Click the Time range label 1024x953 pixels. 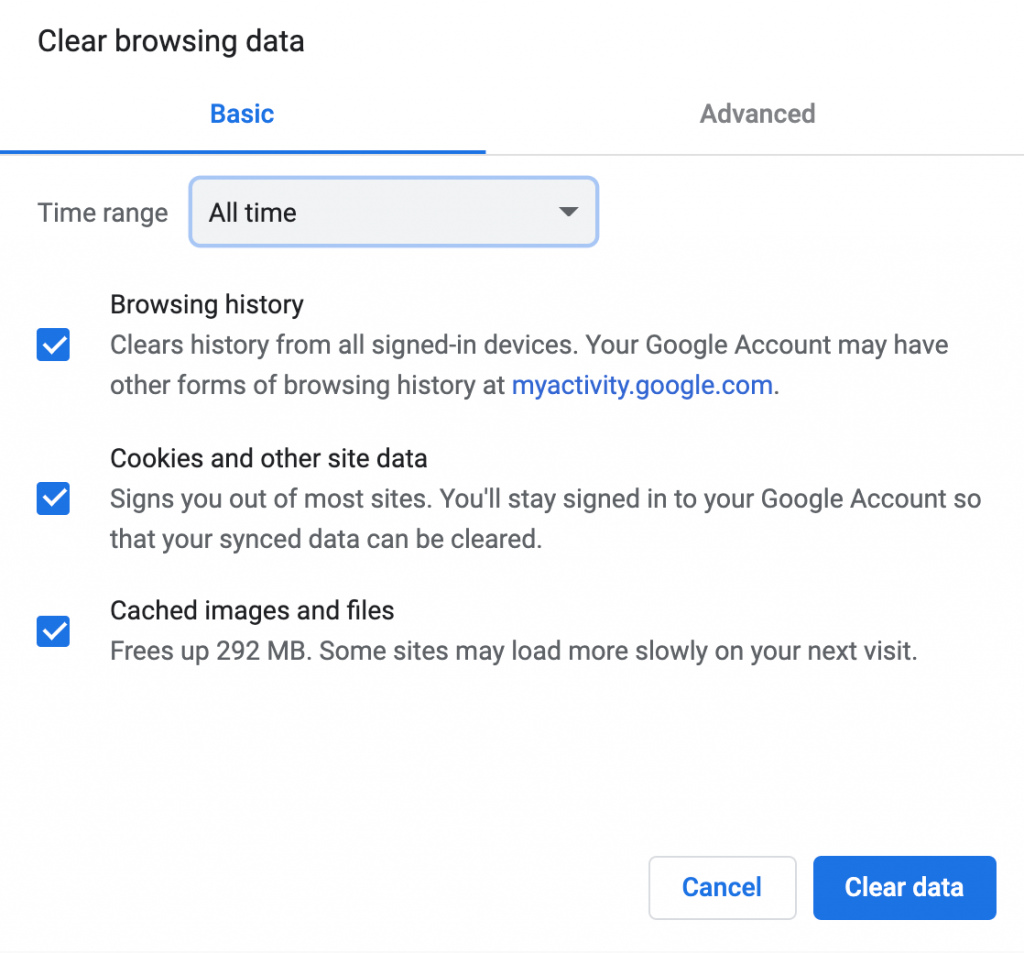point(101,212)
